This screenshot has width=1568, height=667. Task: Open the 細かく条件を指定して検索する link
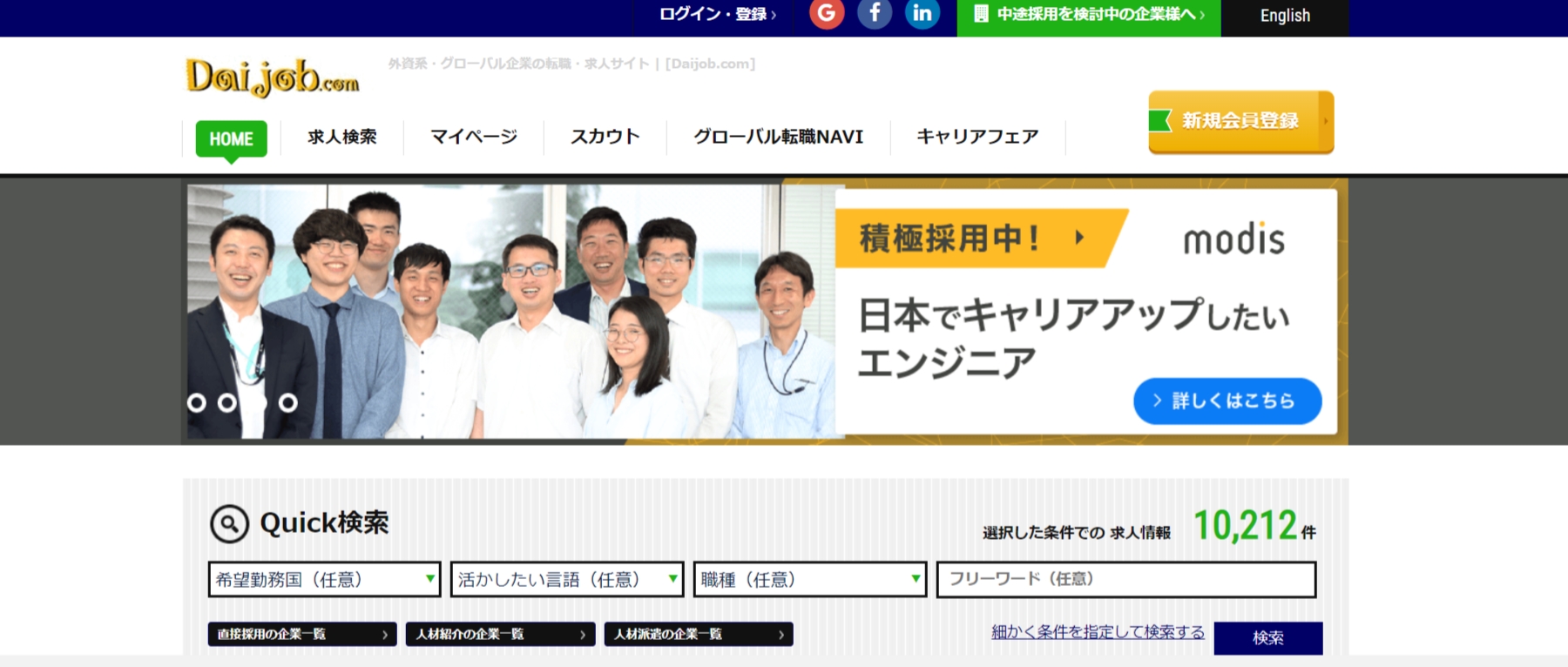[x=1098, y=632]
